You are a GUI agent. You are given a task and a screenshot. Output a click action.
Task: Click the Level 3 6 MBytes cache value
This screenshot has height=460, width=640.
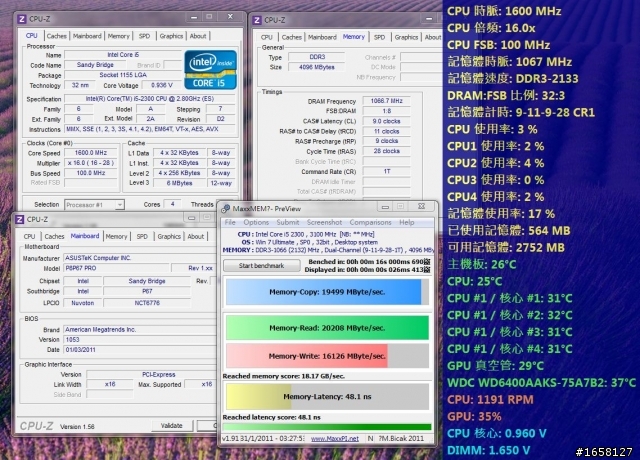coord(179,183)
